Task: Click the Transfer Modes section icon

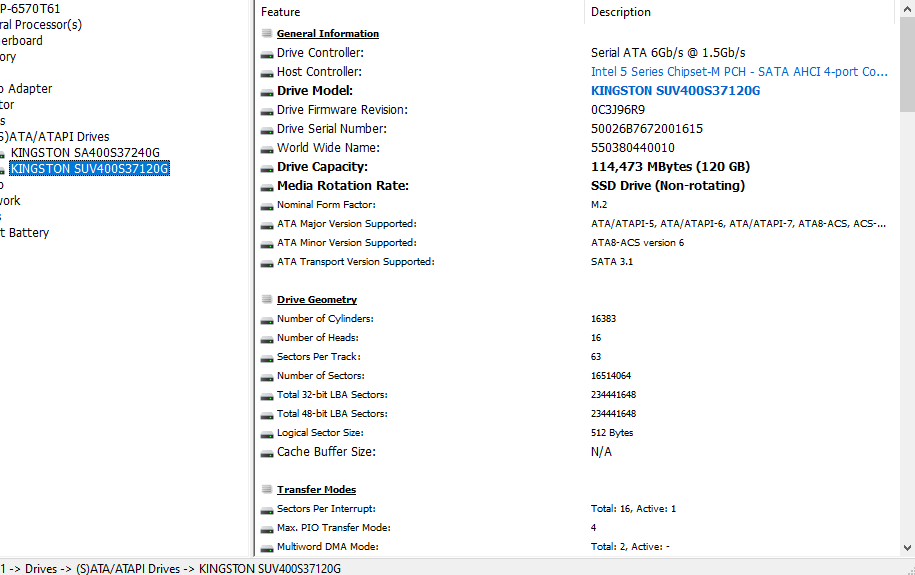Action: point(267,489)
